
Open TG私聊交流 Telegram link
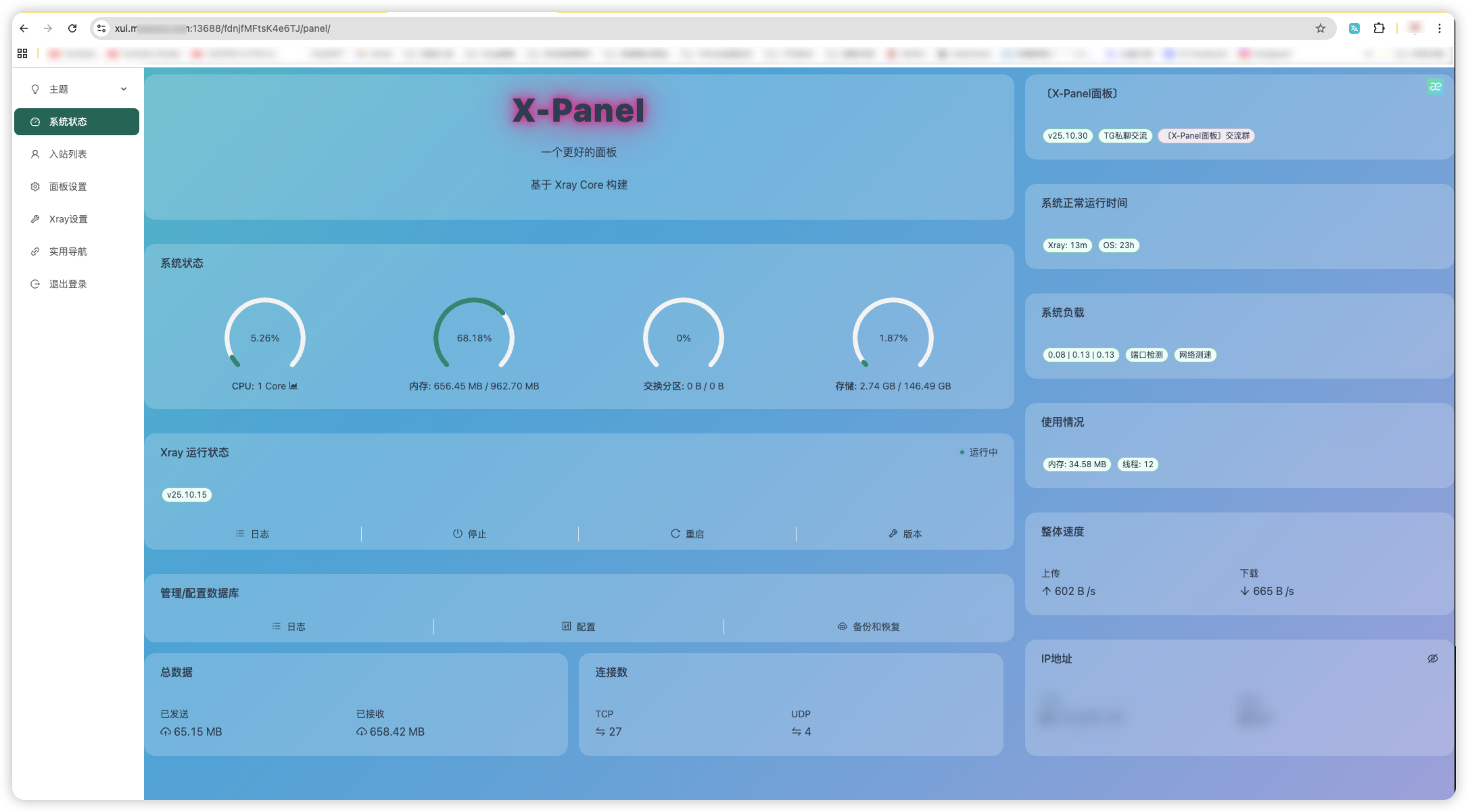pyautogui.click(x=1125, y=136)
